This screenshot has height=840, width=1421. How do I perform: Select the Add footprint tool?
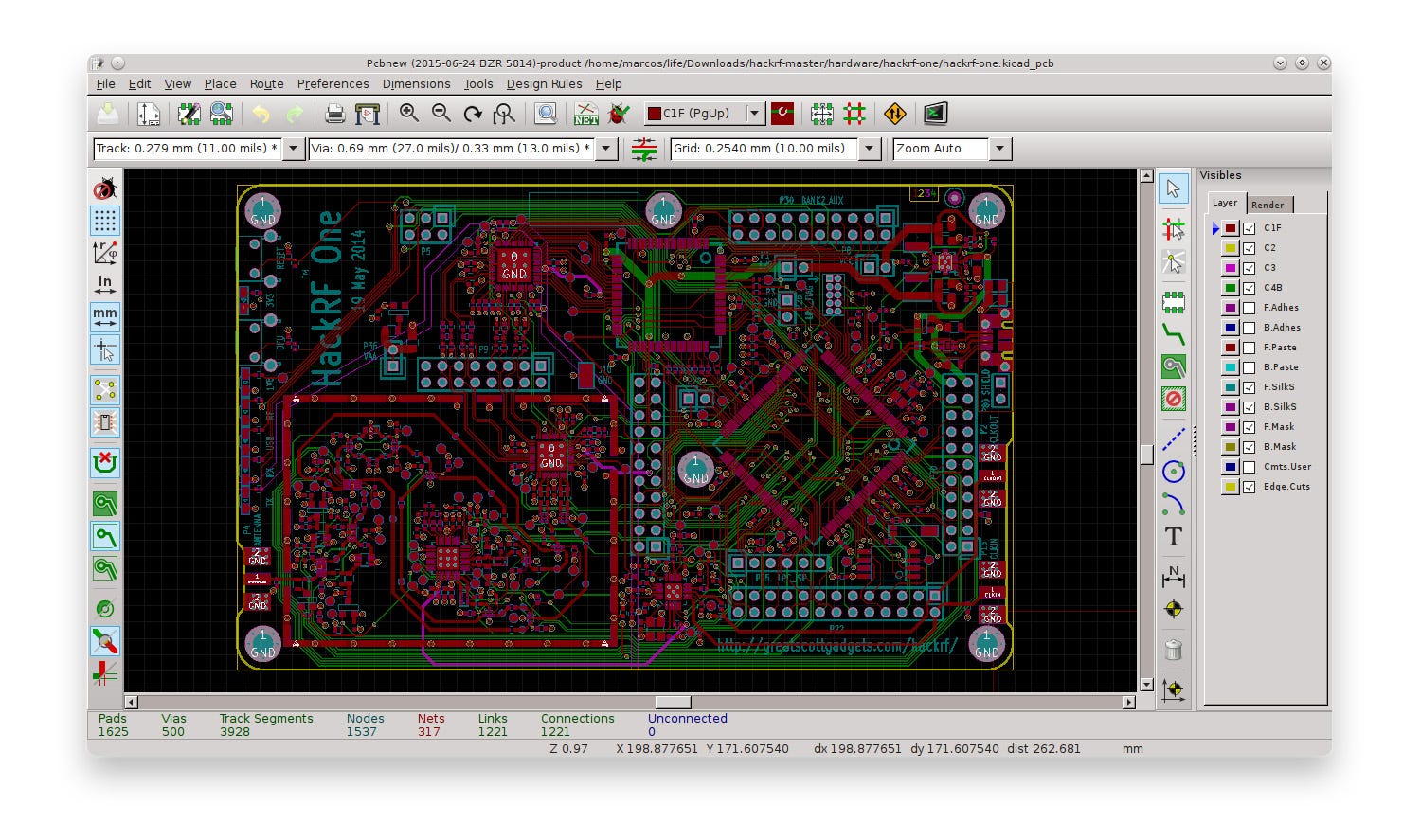click(1174, 302)
